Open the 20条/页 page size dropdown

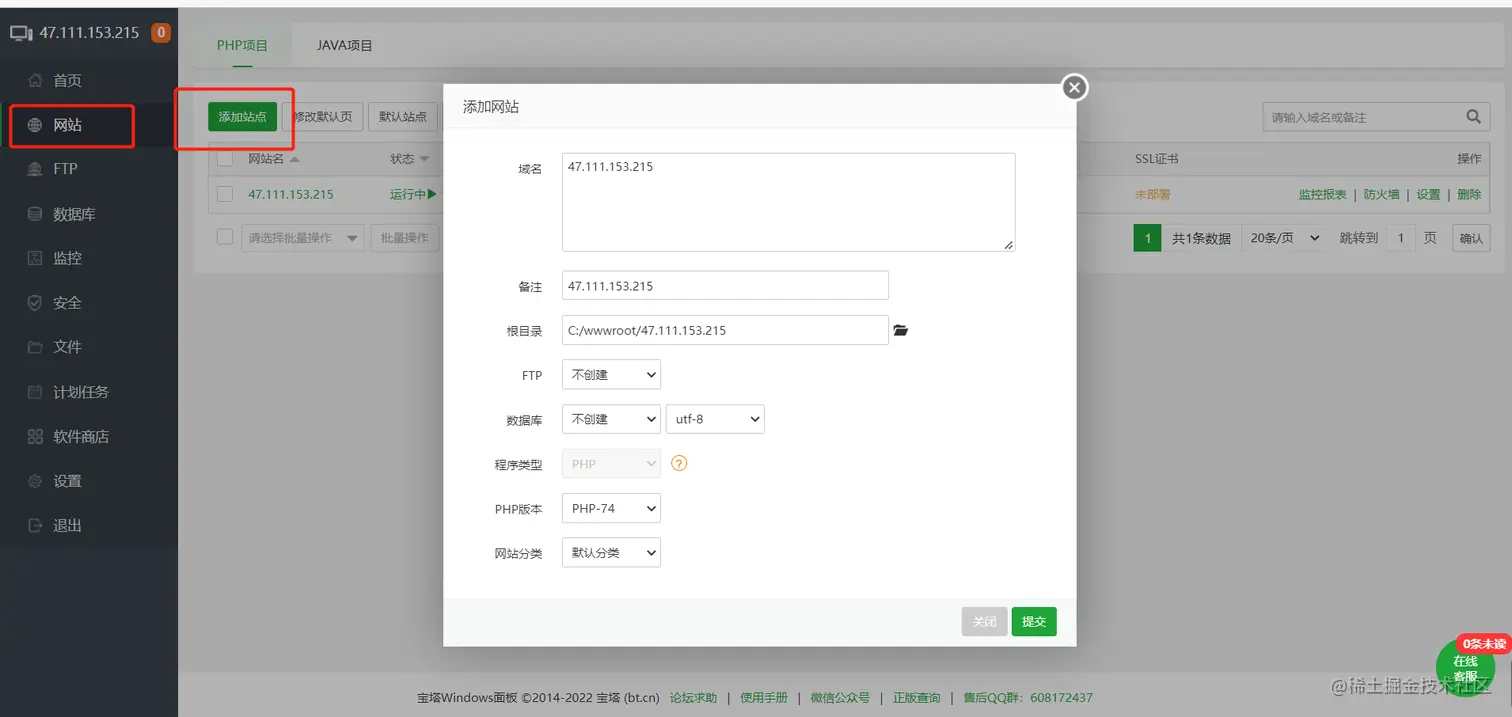tap(1286, 238)
